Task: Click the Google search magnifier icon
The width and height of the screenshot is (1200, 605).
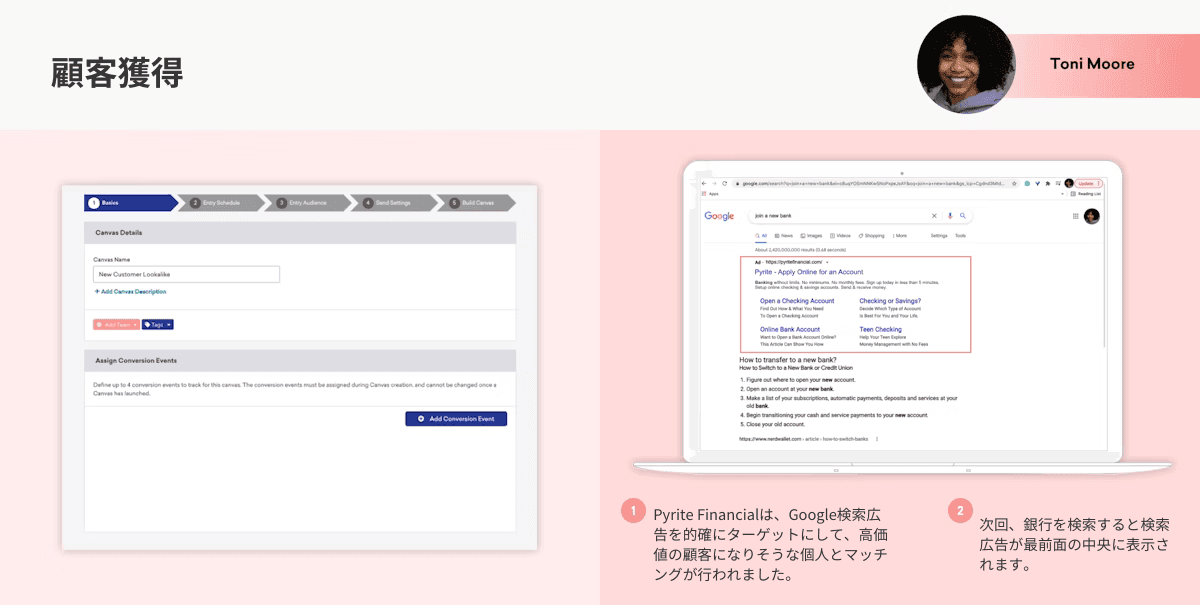Action: click(963, 215)
